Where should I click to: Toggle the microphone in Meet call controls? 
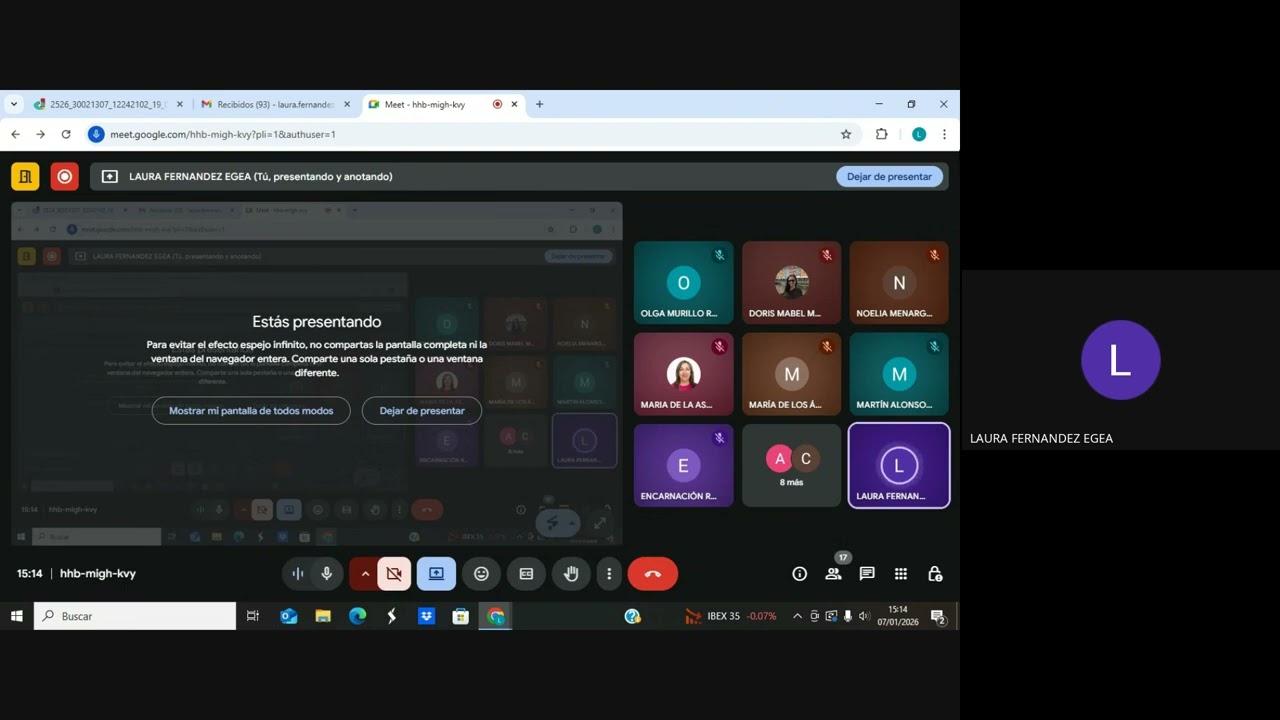coord(326,574)
